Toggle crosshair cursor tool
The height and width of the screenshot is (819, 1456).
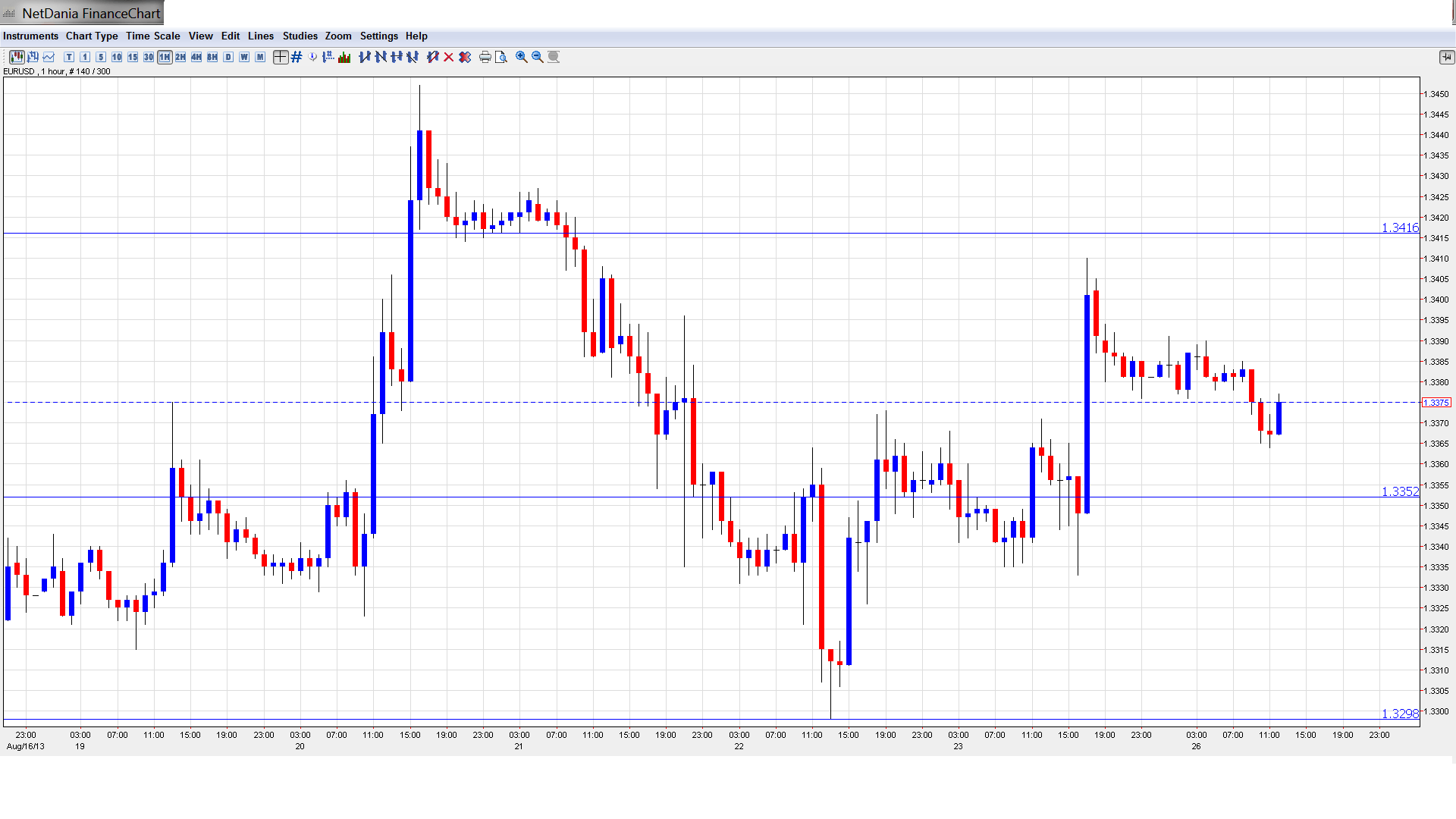[280, 57]
